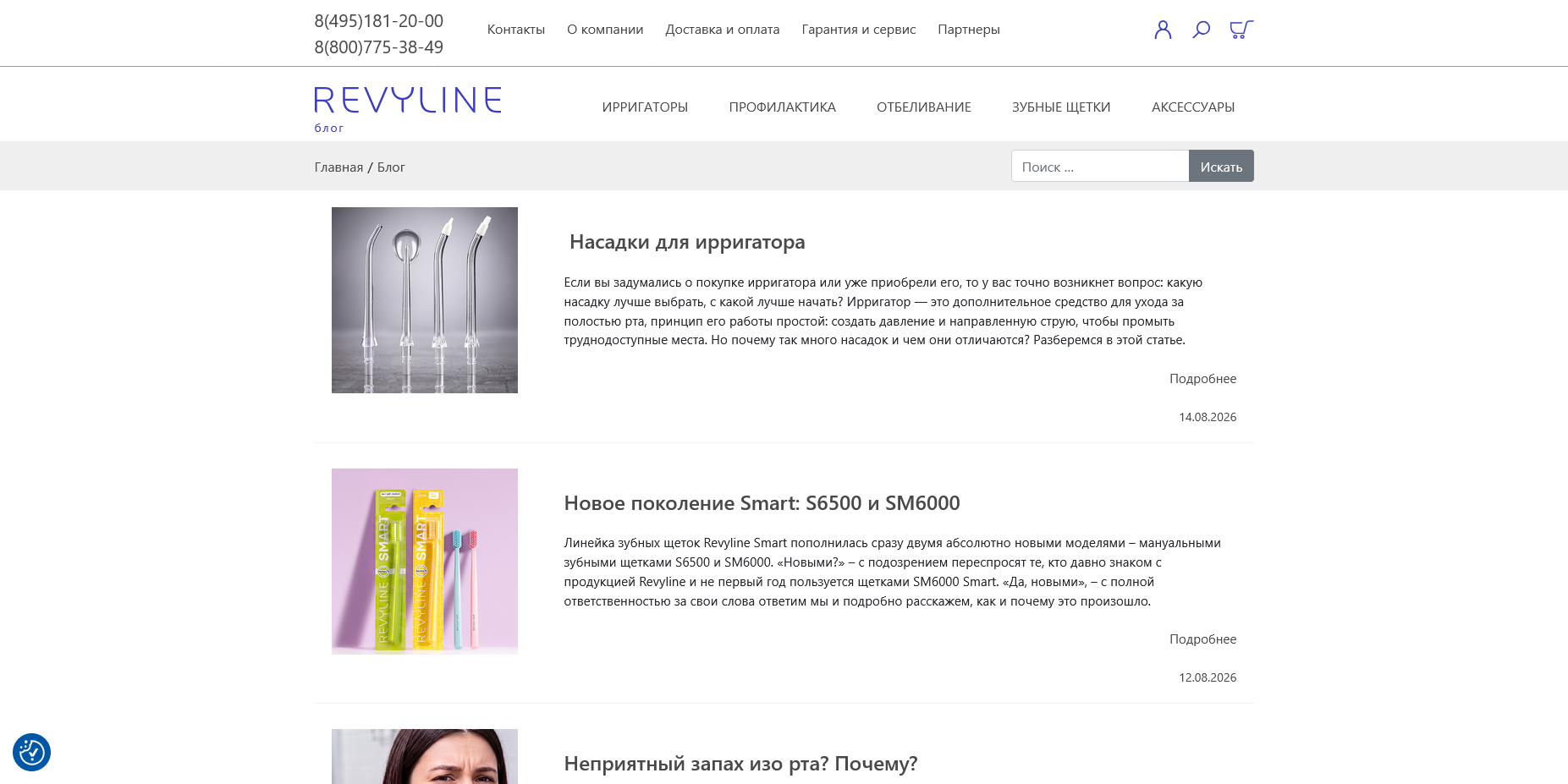Go to Главная breadcrumb
This screenshot has height=784, width=1568.
pos(338,167)
